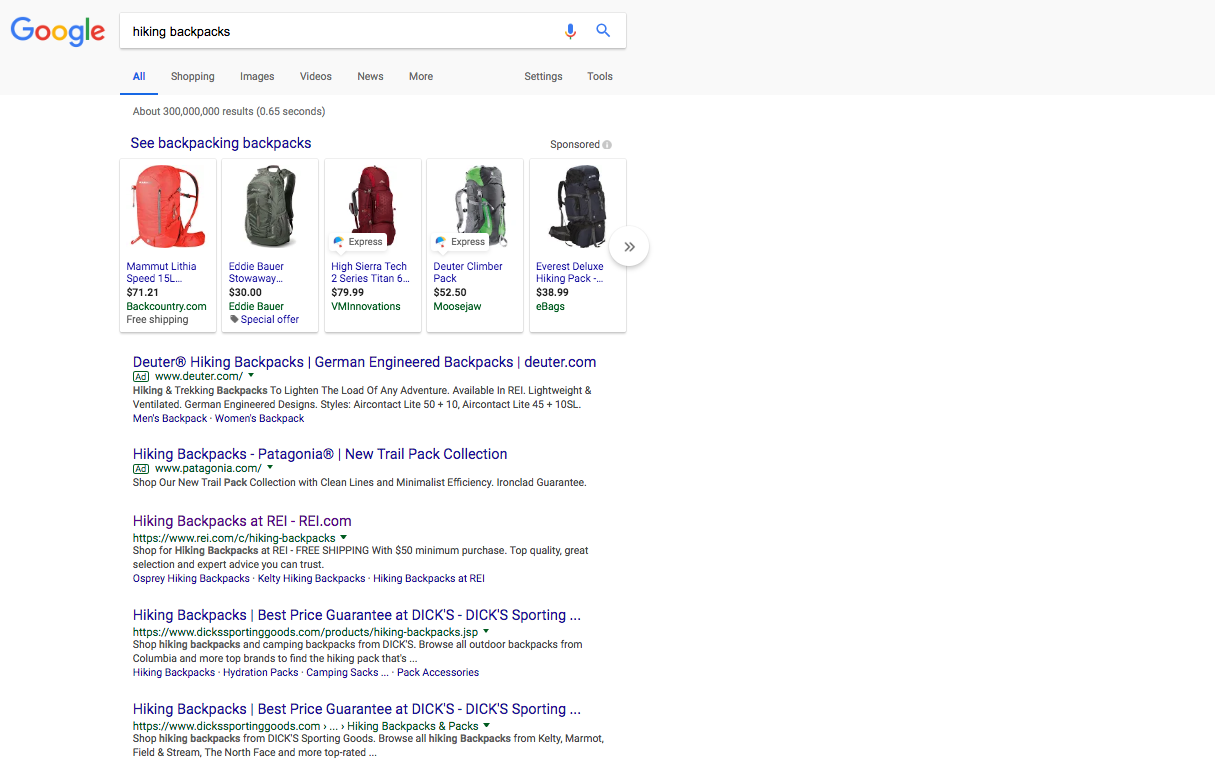
Task: Focus the hiking backpacks search field
Action: tap(340, 31)
